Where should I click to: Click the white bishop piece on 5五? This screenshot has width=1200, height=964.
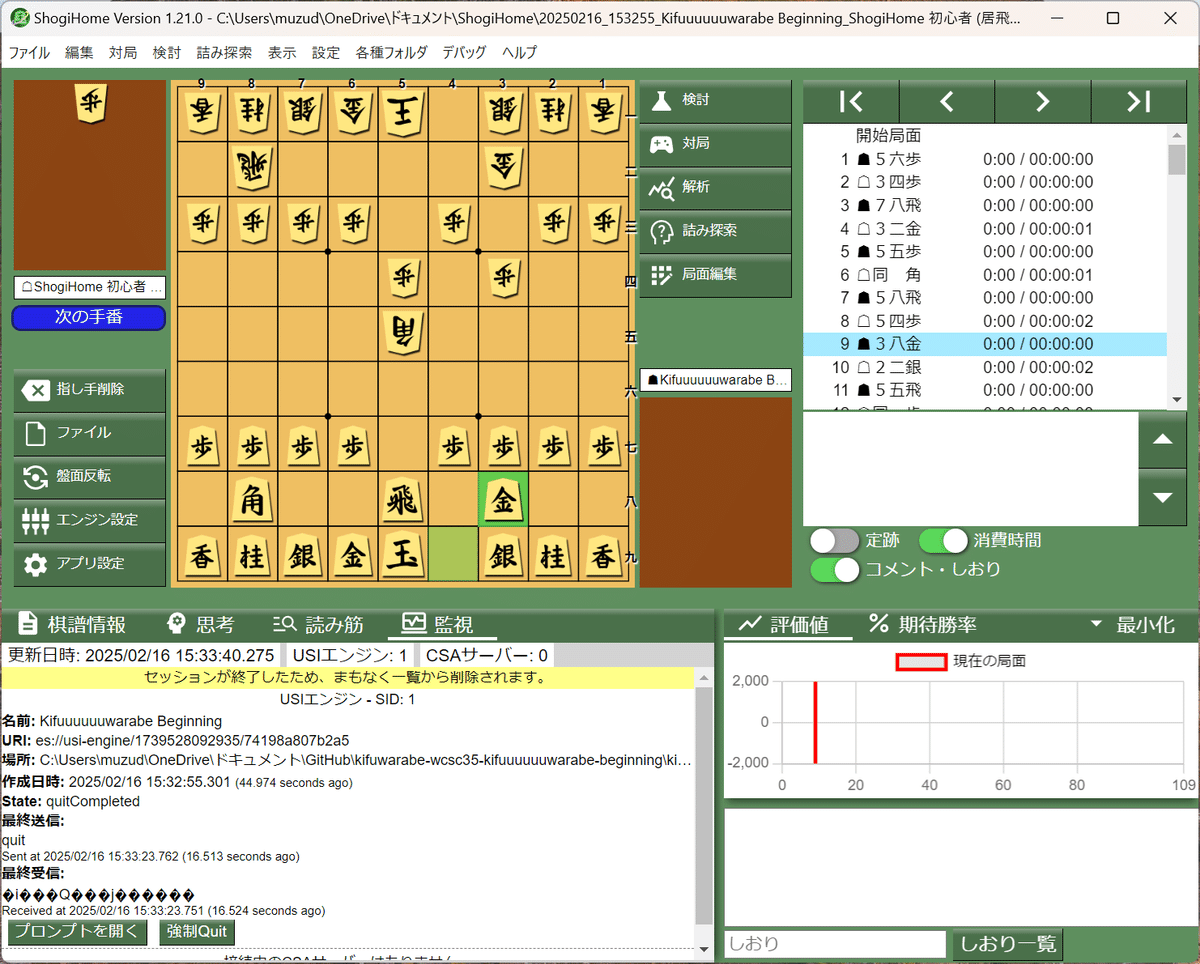tap(403, 335)
